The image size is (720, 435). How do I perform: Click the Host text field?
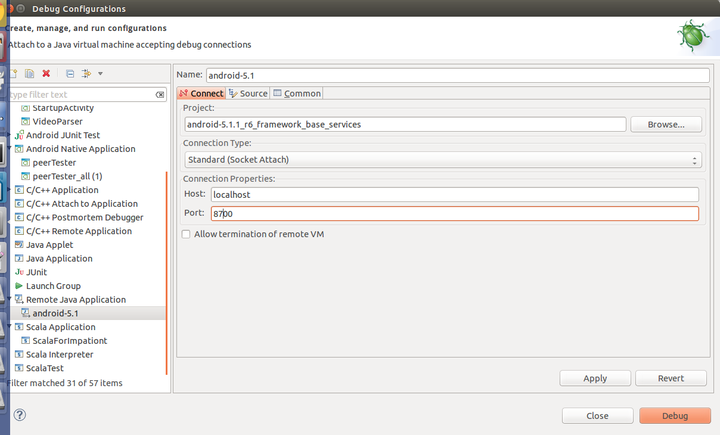(453, 194)
